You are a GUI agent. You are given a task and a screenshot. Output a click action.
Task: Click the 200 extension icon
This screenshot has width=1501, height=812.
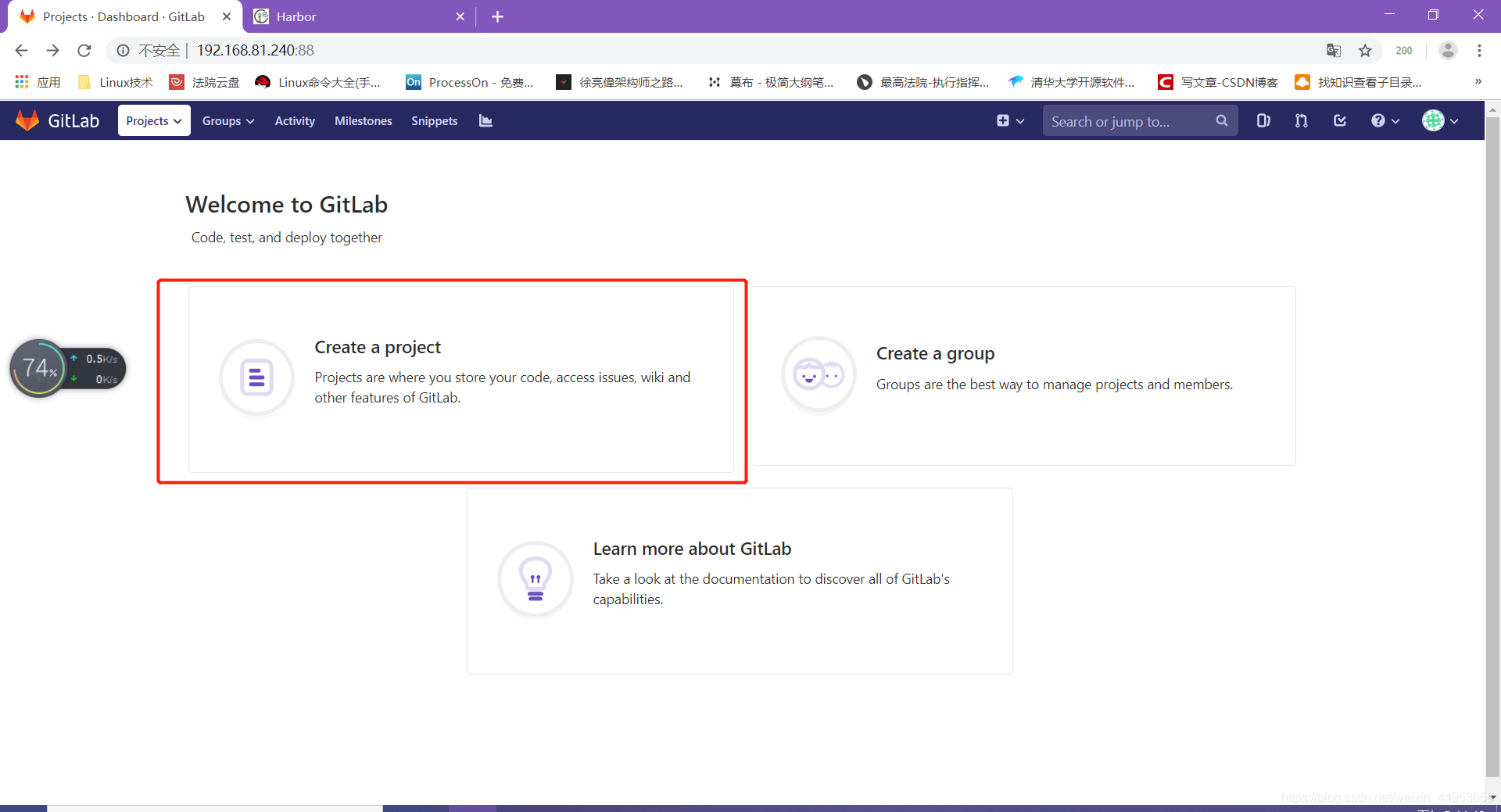(x=1404, y=50)
